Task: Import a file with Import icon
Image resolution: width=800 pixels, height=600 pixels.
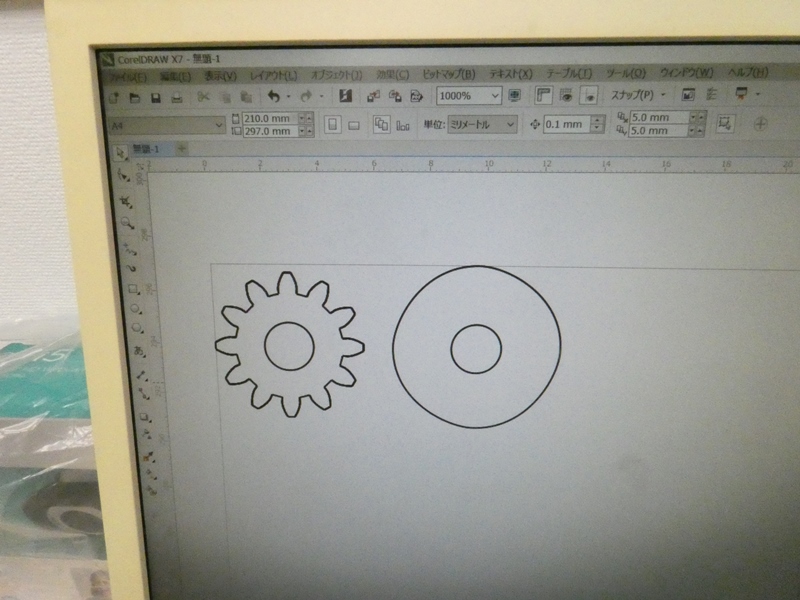Action: [x=373, y=95]
